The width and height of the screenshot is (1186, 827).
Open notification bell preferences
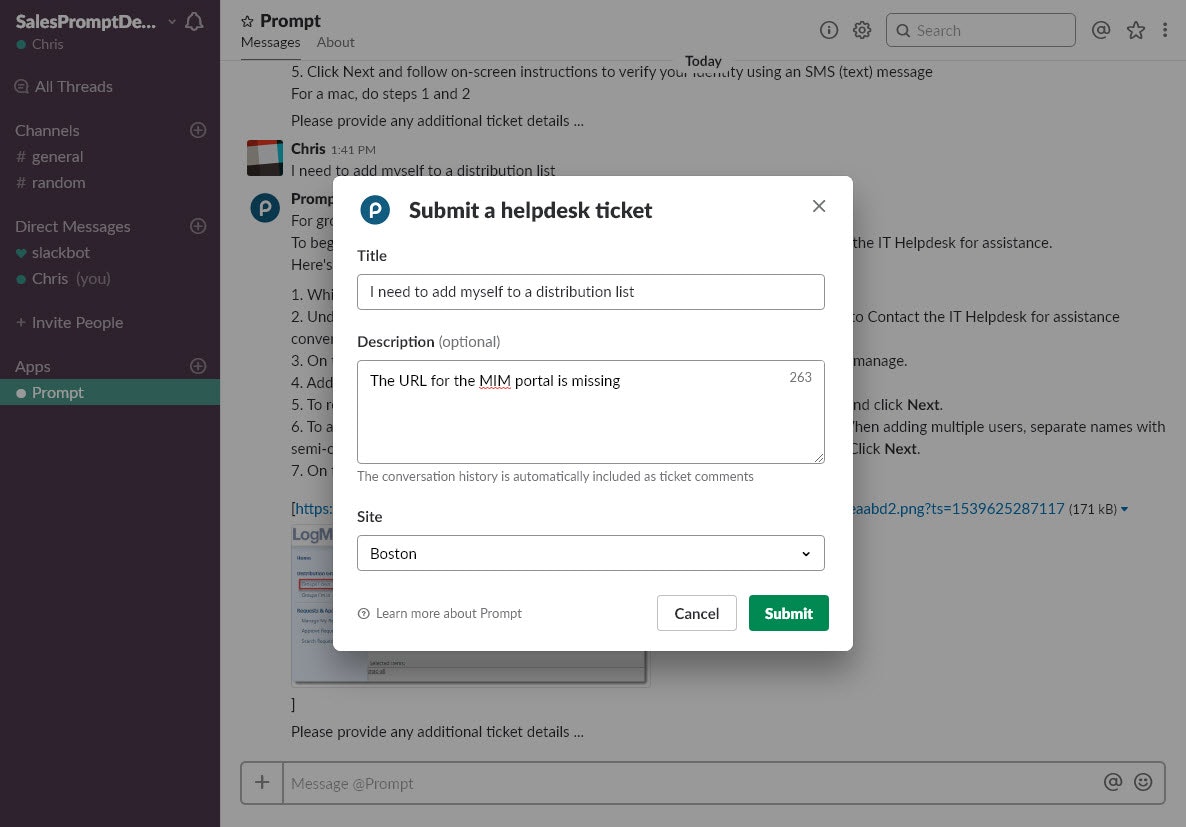[194, 22]
